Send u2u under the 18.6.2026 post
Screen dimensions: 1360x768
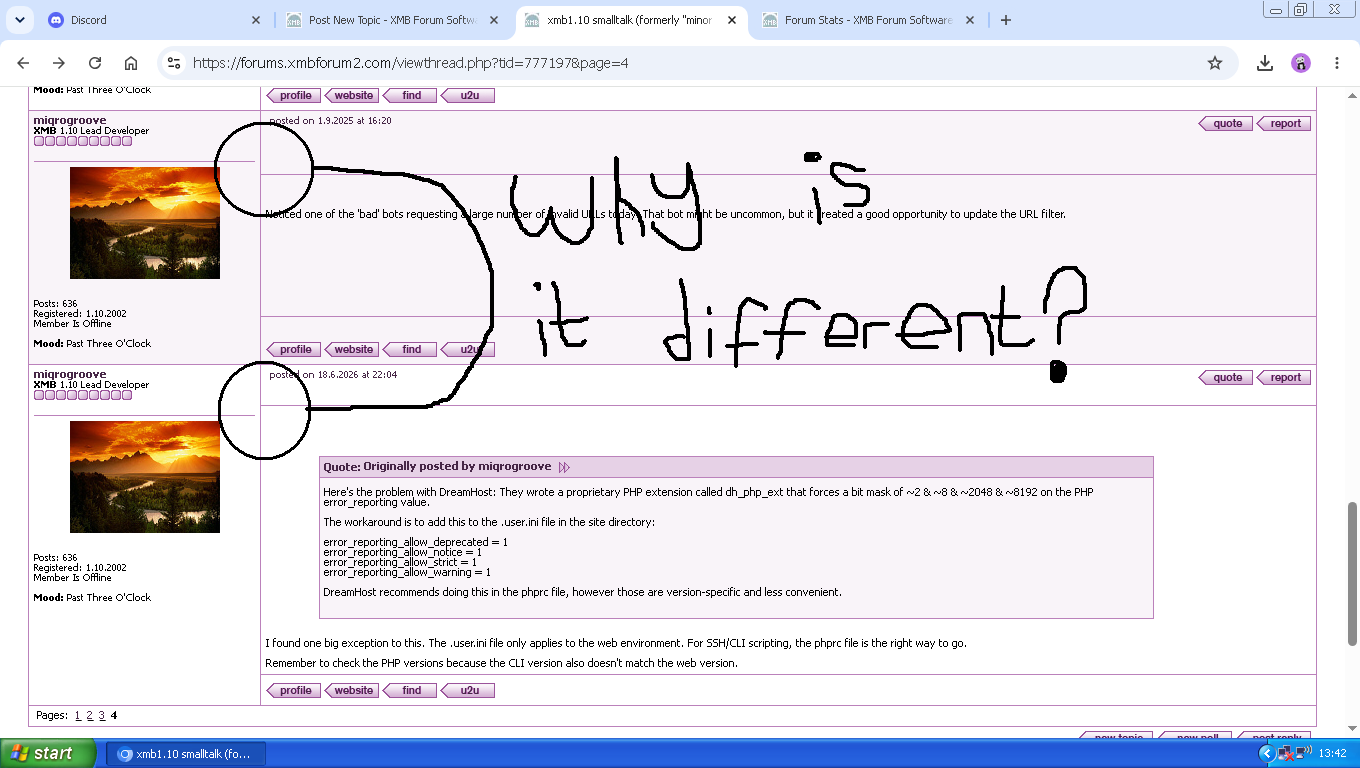tap(468, 691)
